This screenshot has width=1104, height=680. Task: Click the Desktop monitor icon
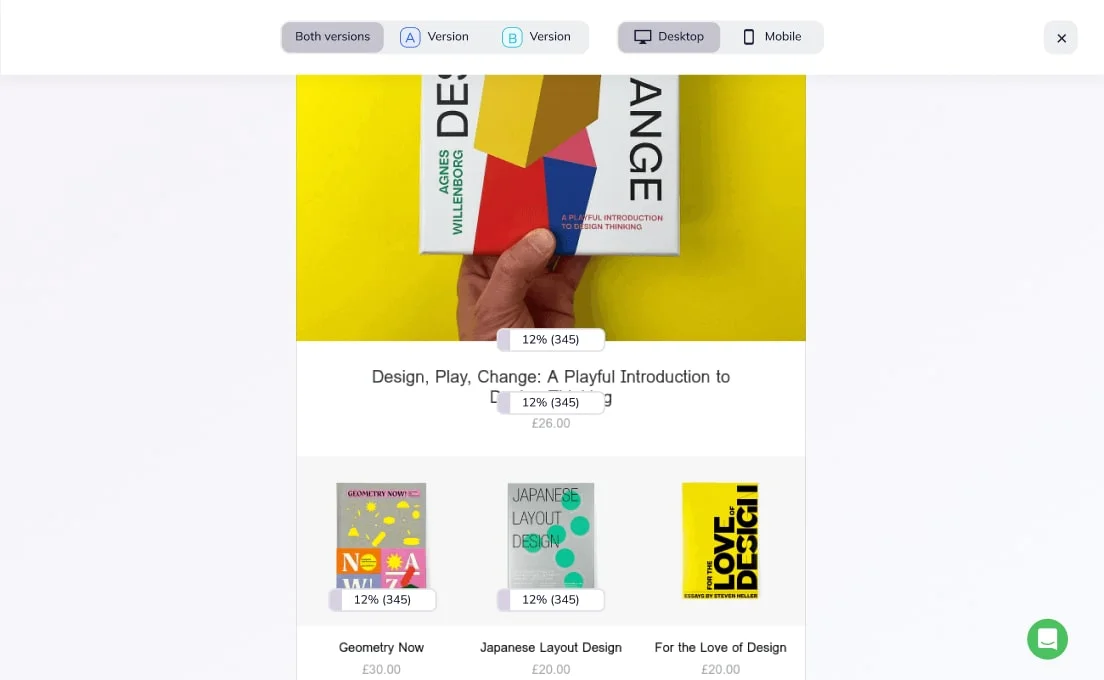click(643, 37)
